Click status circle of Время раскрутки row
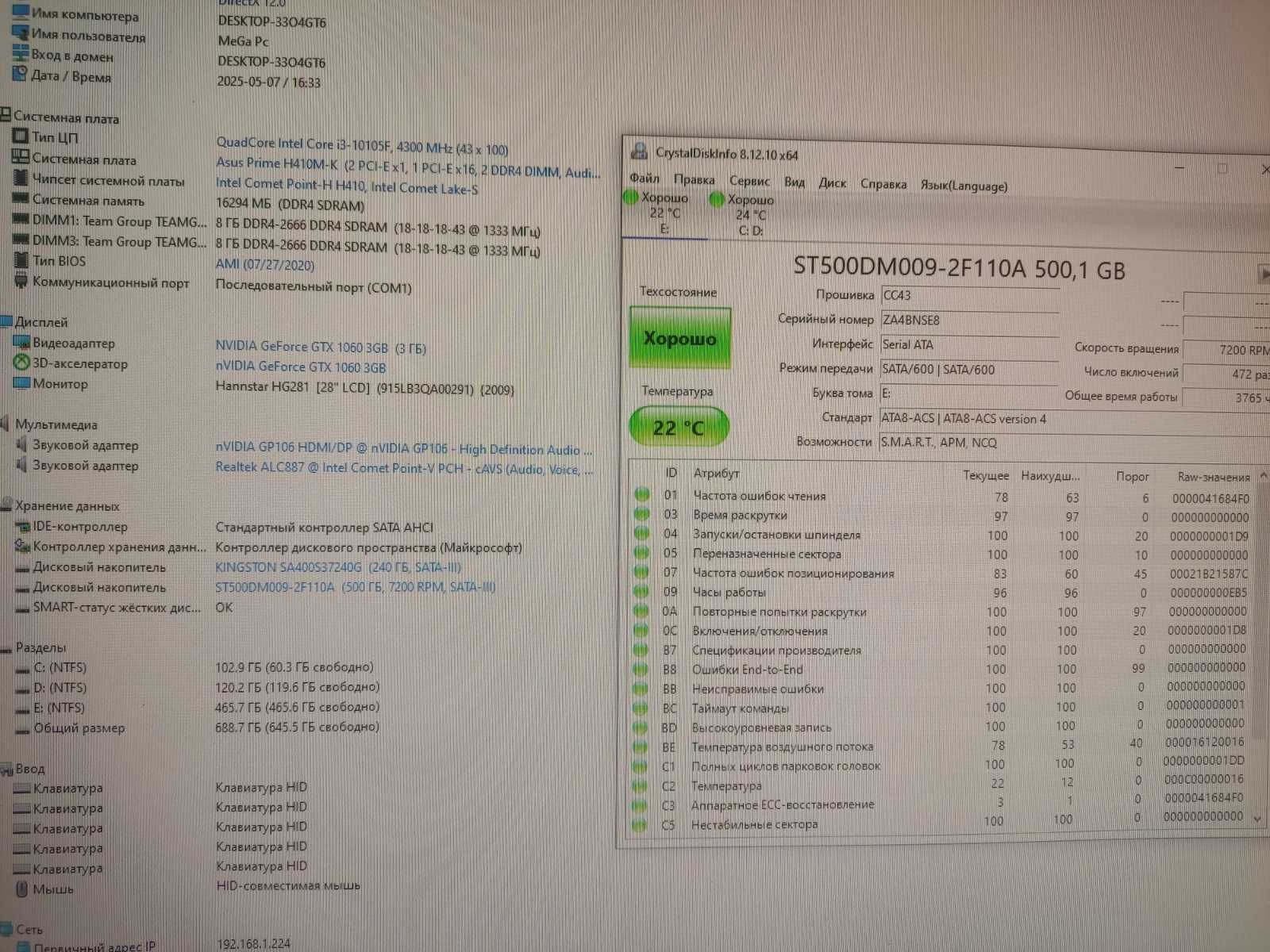Image resolution: width=1270 pixels, height=952 pixels. pyautogui.click(x=641, y=514)
